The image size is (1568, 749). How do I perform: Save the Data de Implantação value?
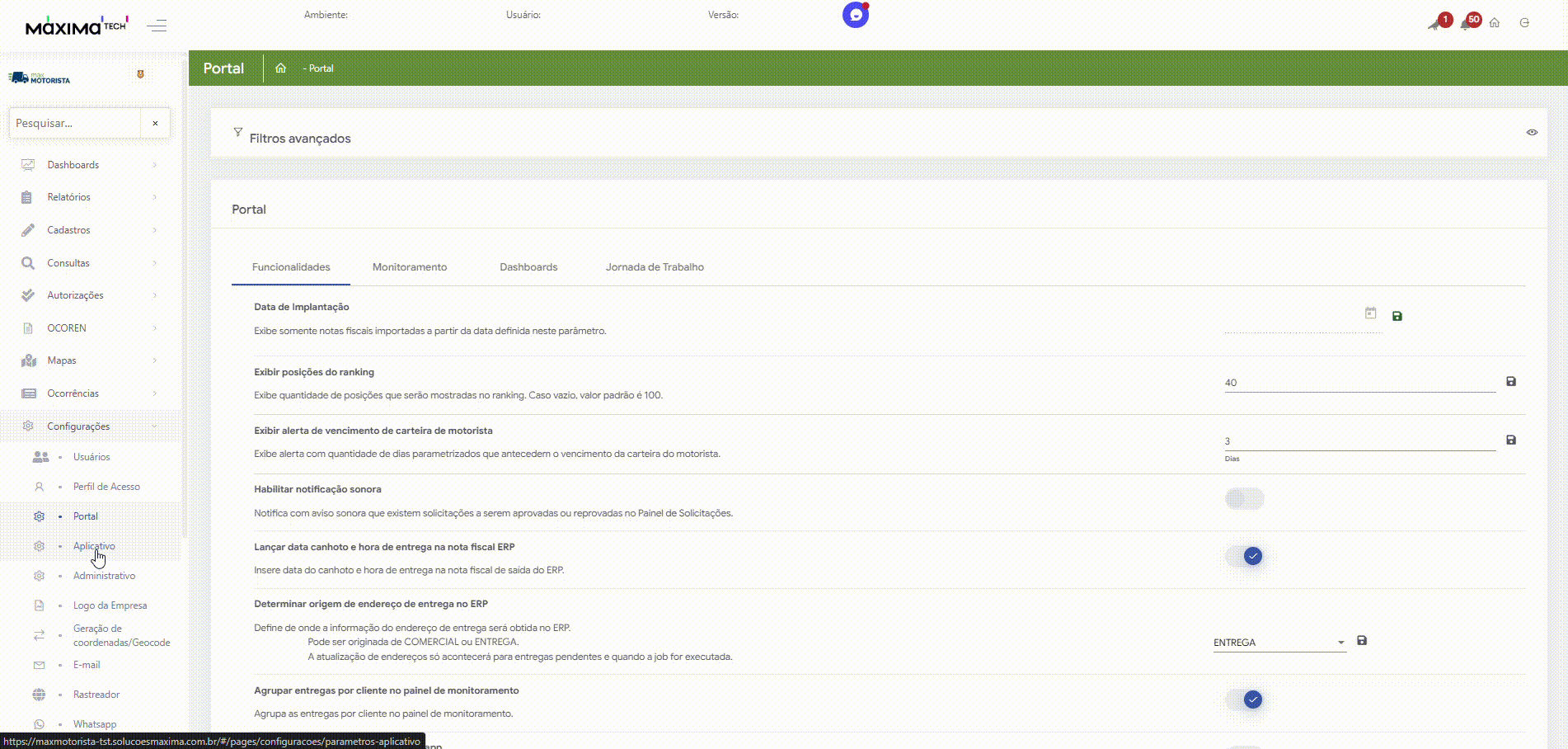[1397, 316]
